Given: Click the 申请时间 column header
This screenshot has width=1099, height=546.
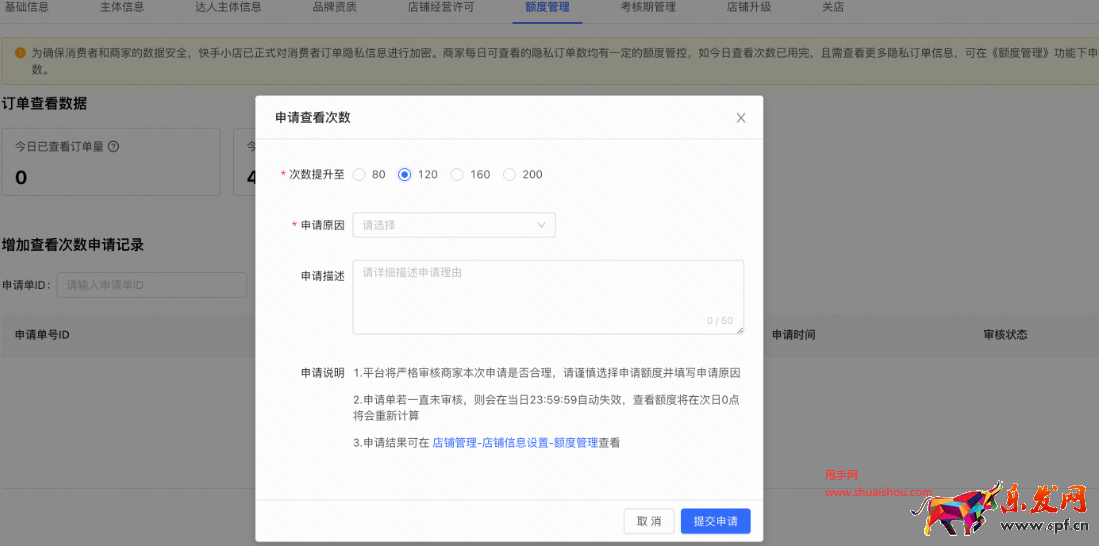Looking at the screenshot, I should (x=793, y=335).
